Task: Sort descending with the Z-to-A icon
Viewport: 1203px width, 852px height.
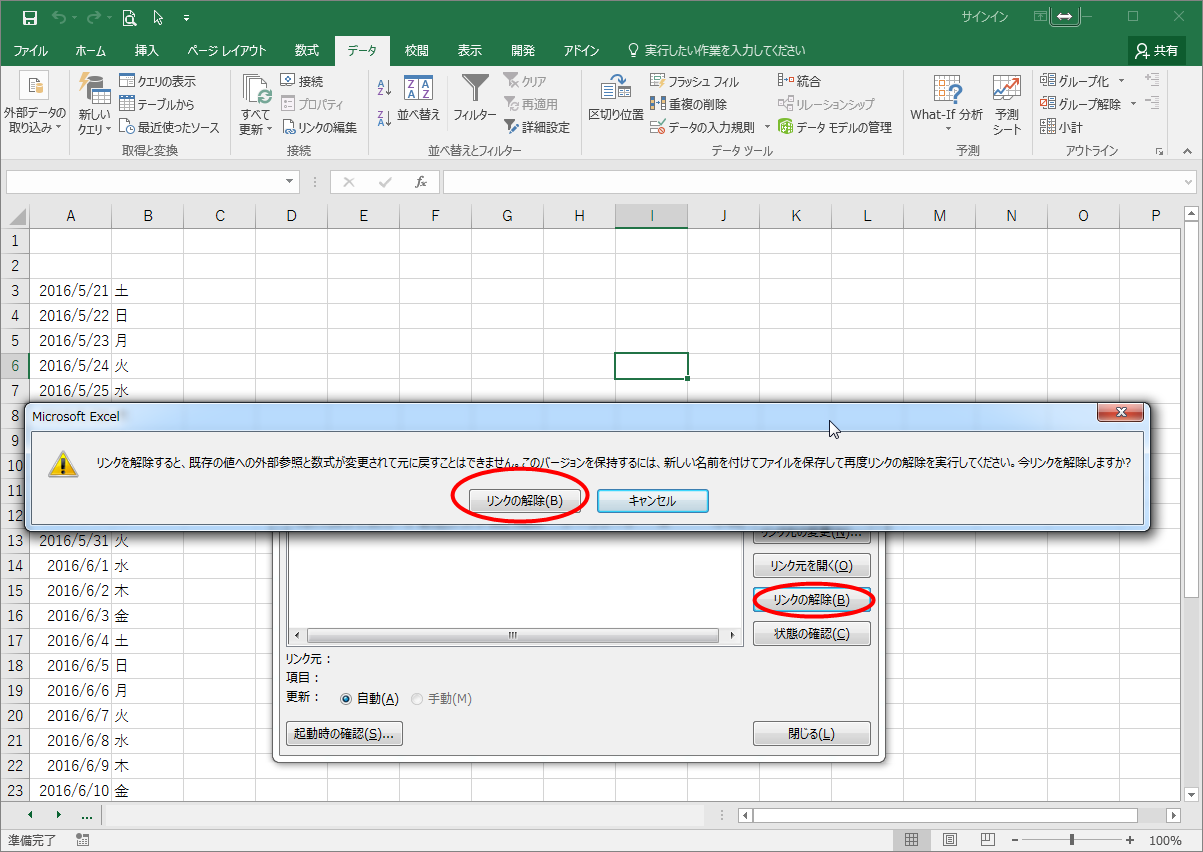Action: 385,118
